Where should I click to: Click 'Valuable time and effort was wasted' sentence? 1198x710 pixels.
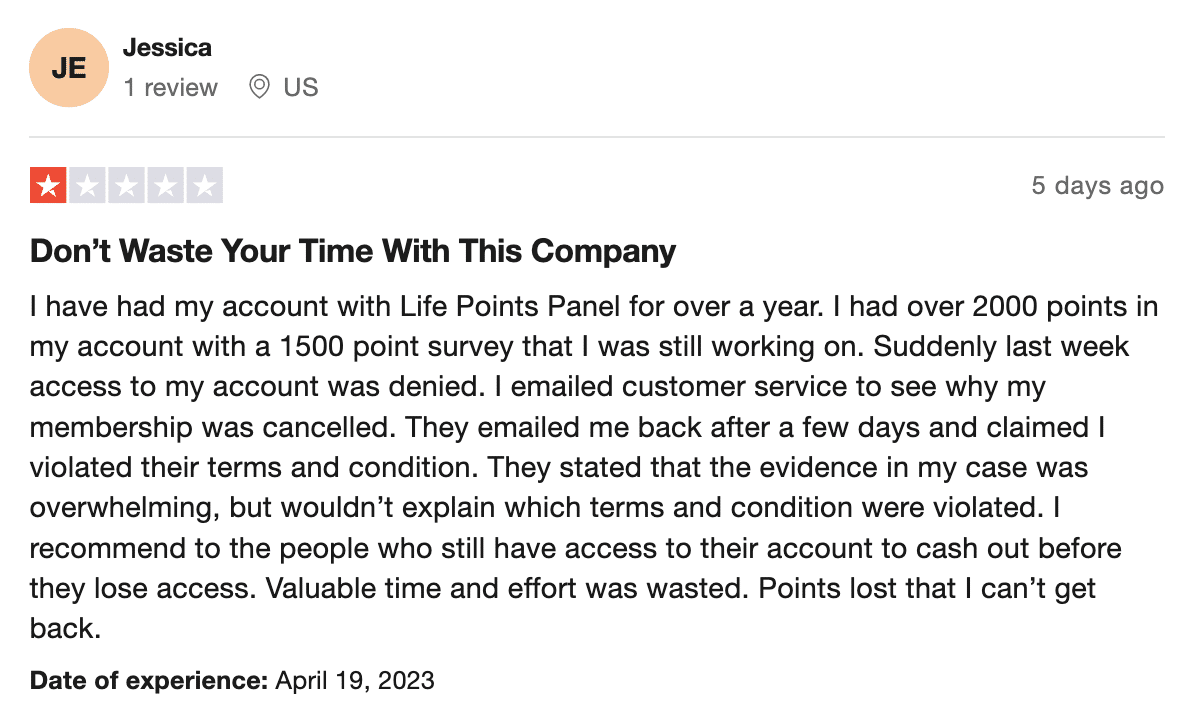(x=507, y=588)
